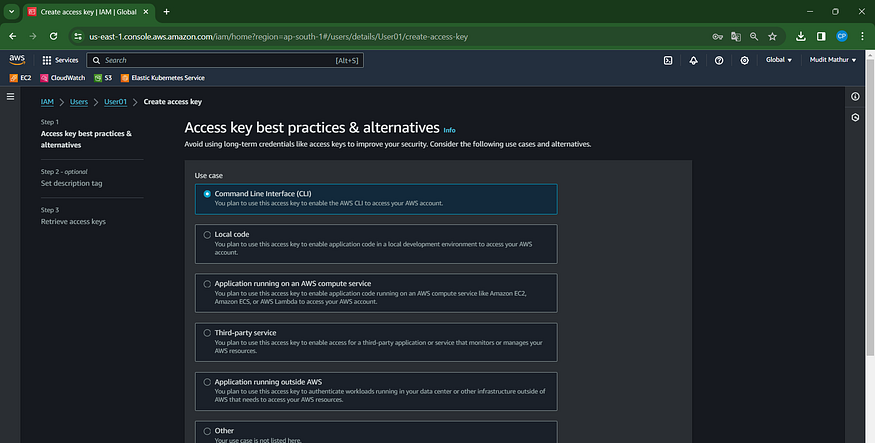Image resolution: width=875 pixels, height=443 pixels.
Task: Open the Chrome profile avatar
Action: coord(842,36)
